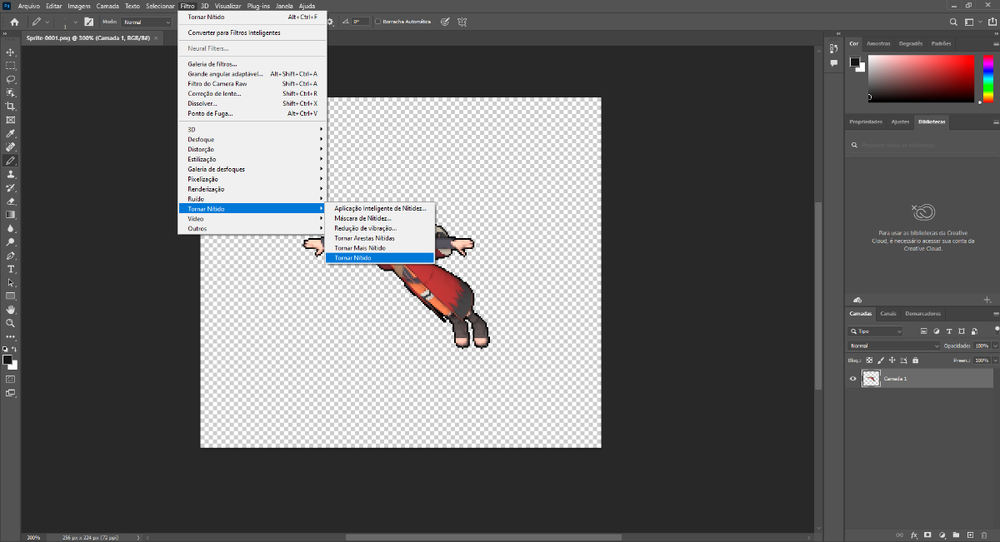The height and width of the screenshot is (542, 1000).
Task: Select the Zoom magnifier tool
Action: 11,323
